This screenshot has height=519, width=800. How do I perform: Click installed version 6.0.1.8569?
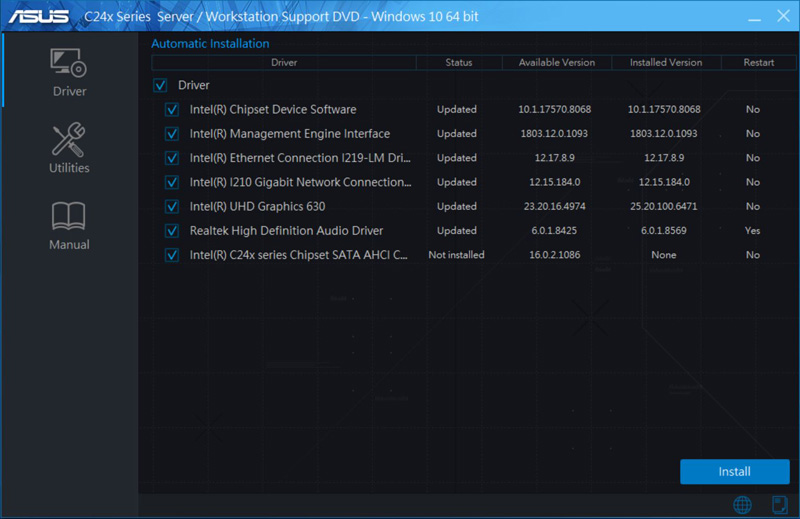[x=664, y=231]
